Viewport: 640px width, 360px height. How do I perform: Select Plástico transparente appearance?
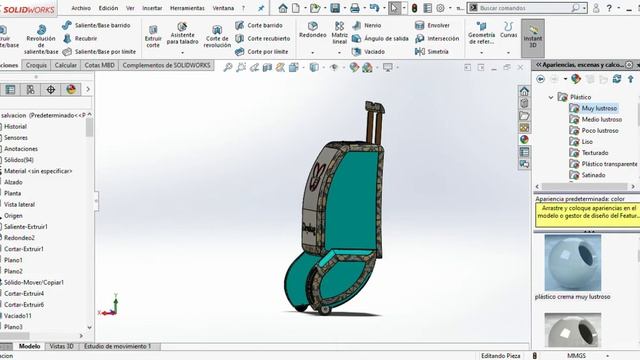pos(609,164)
